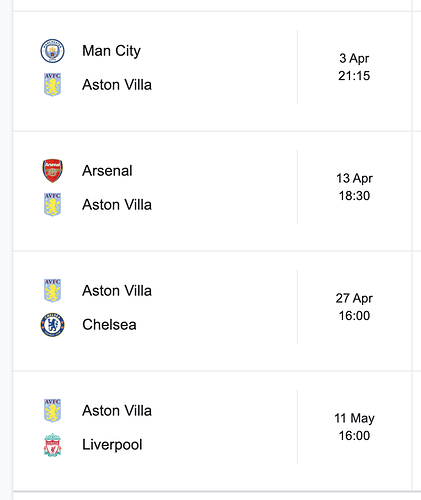The height and width of the screenshot is (500, 421).
Task: Click Aston Villa crest in Liverpool fixture
Action: coord(52,411)
